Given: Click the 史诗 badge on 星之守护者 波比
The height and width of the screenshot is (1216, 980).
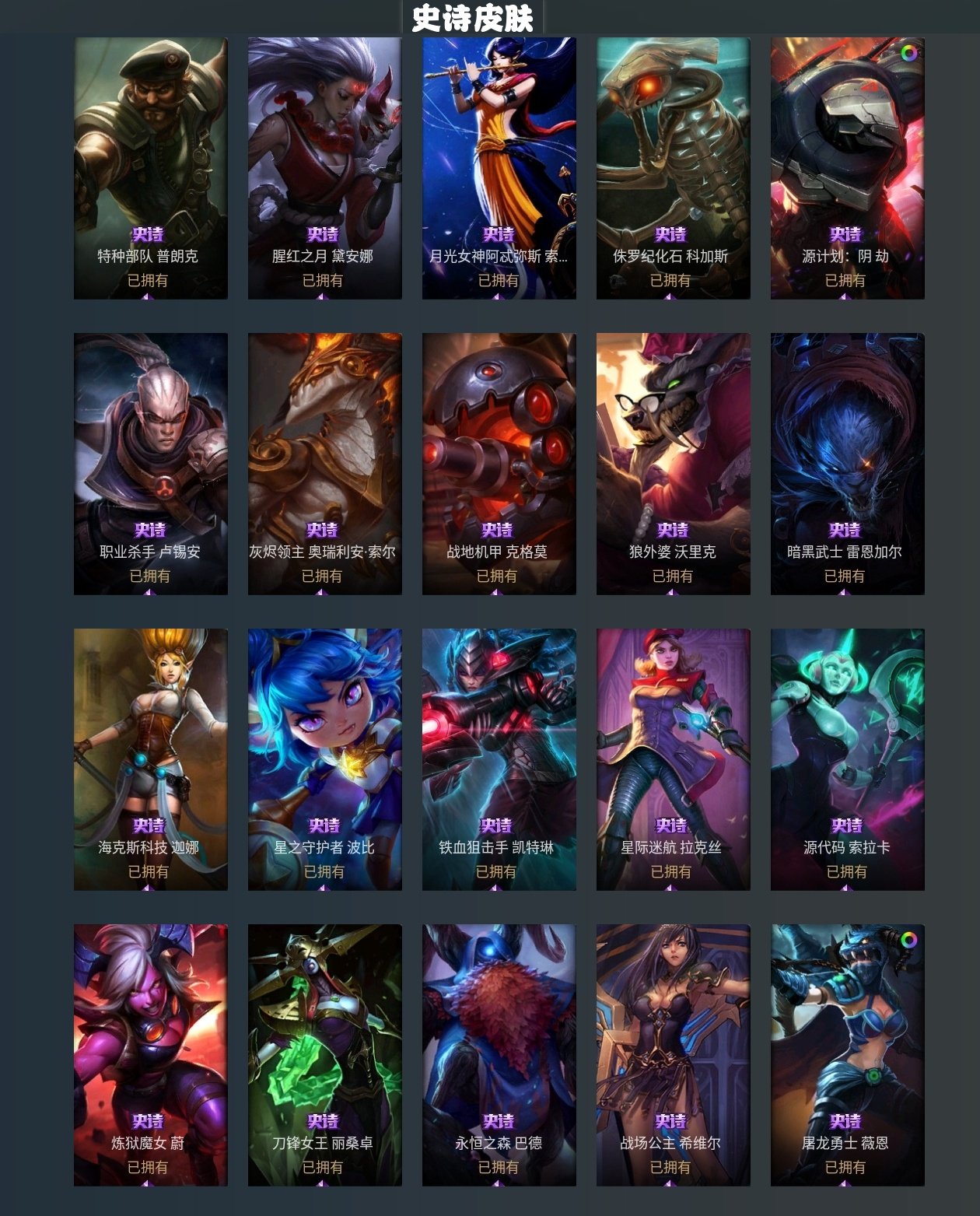Looking at the screenshot, I should click(x=324, y=825).
